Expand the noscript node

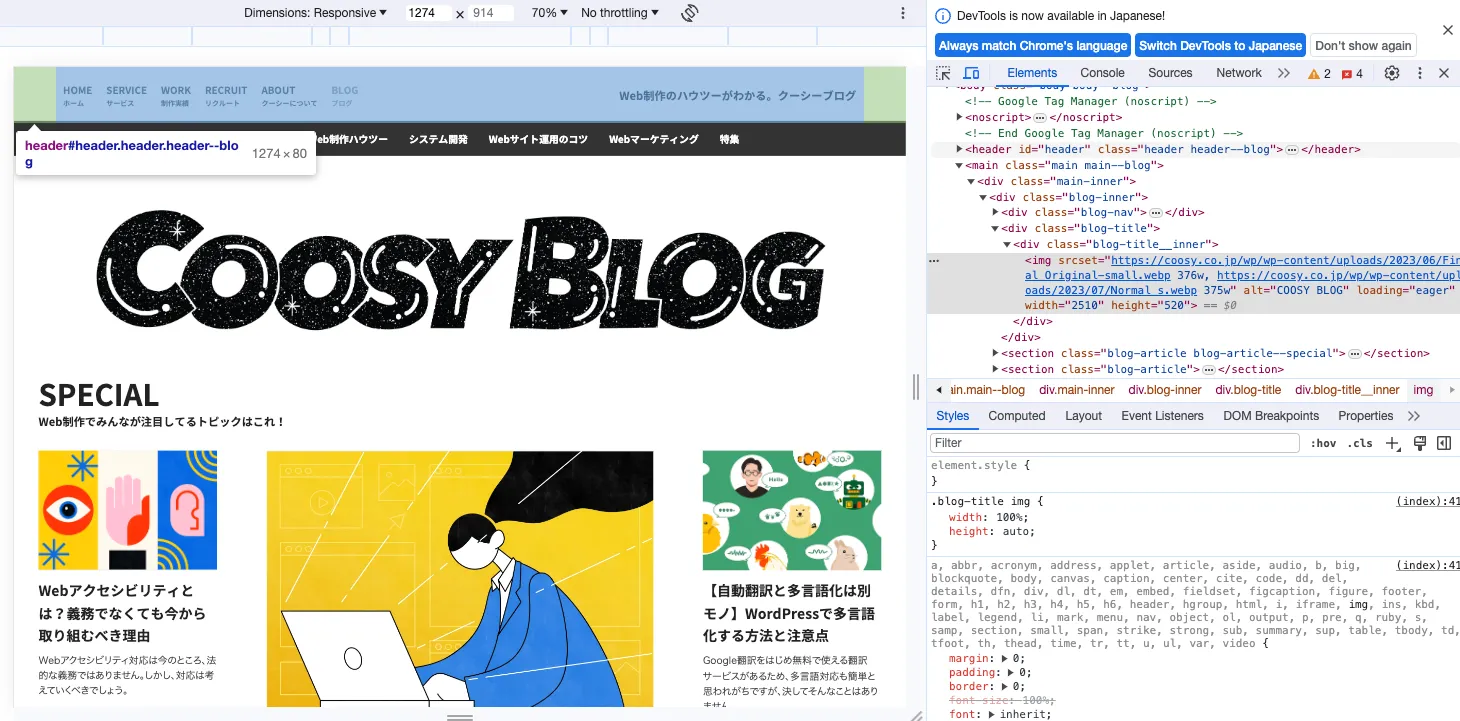[960, 118]
